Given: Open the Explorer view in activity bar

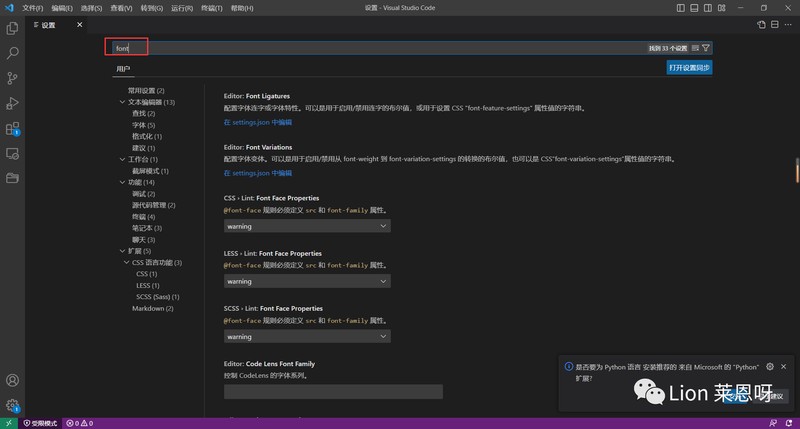Looking at the screenshot, I should coord(12,28).
